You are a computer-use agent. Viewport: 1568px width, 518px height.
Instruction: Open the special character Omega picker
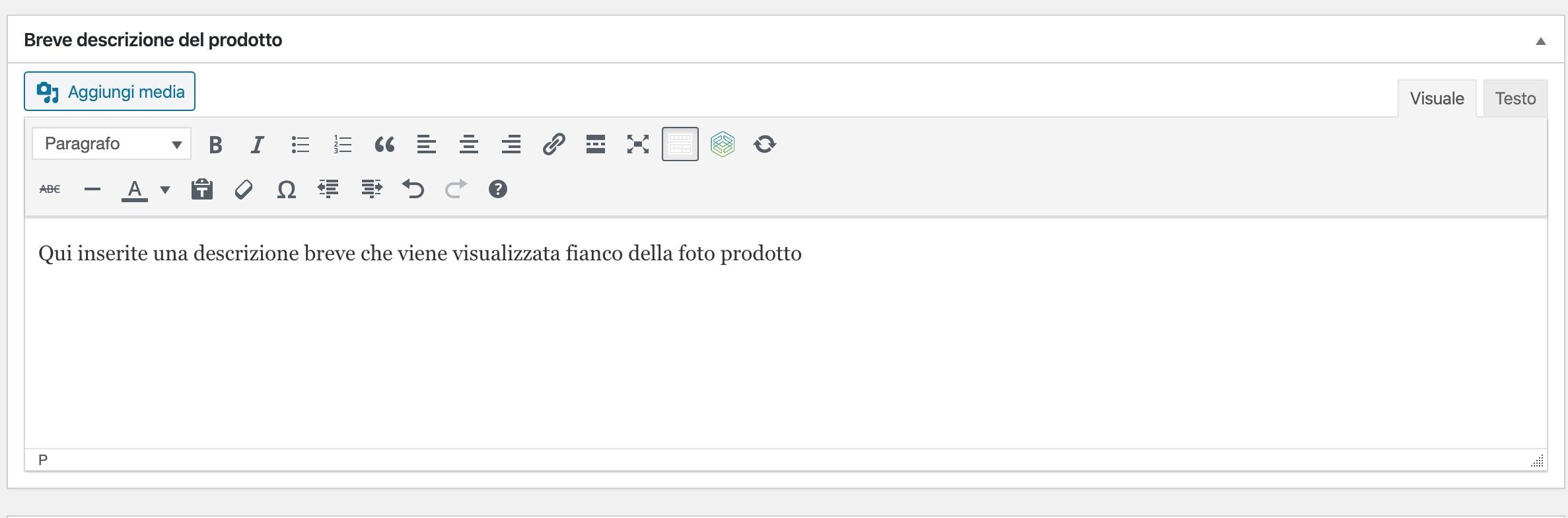[x=286, y=190]
